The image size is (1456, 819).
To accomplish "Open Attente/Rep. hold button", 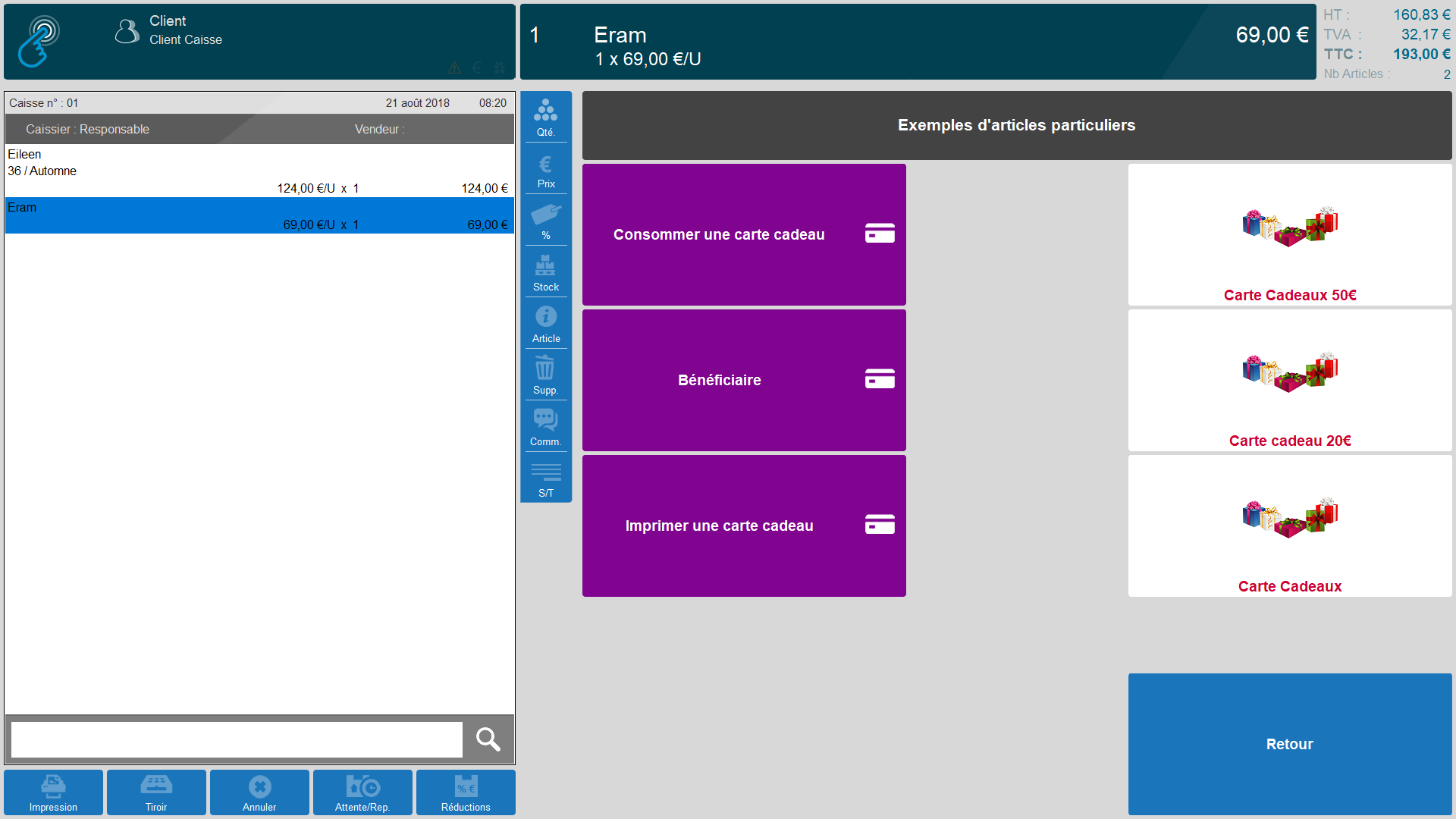I will 362,792.
